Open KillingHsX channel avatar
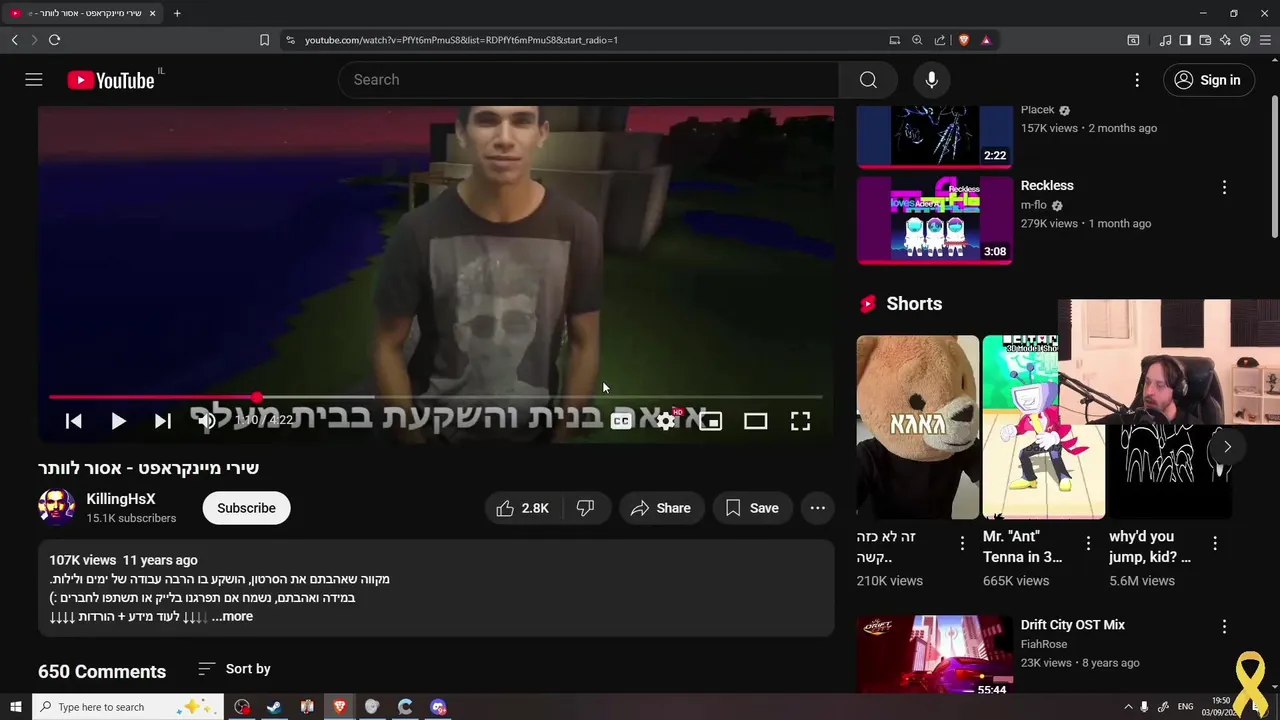1280x720 pixels. 56,507
